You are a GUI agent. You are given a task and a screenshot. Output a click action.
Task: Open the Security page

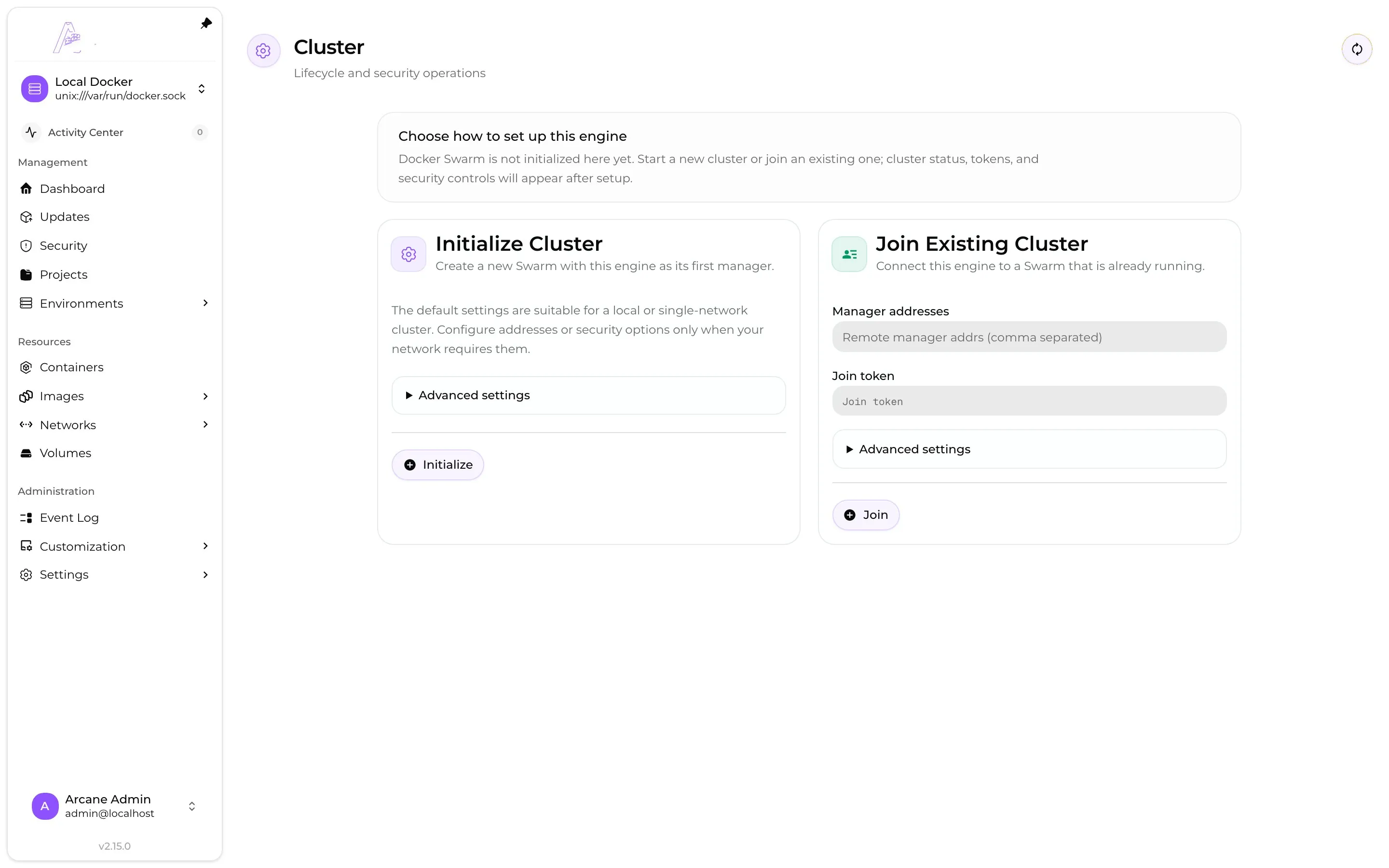[x=63, y=246]
